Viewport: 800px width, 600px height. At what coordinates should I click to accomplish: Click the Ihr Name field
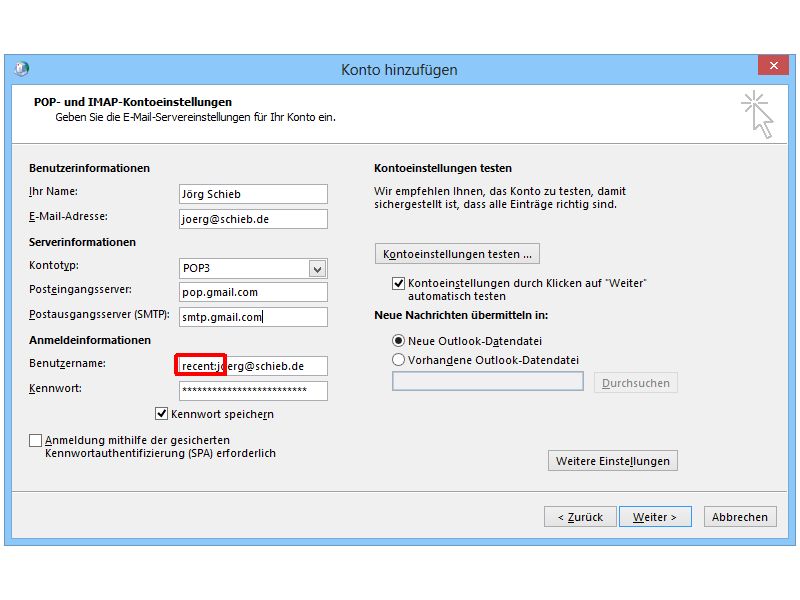pos(253,194)
